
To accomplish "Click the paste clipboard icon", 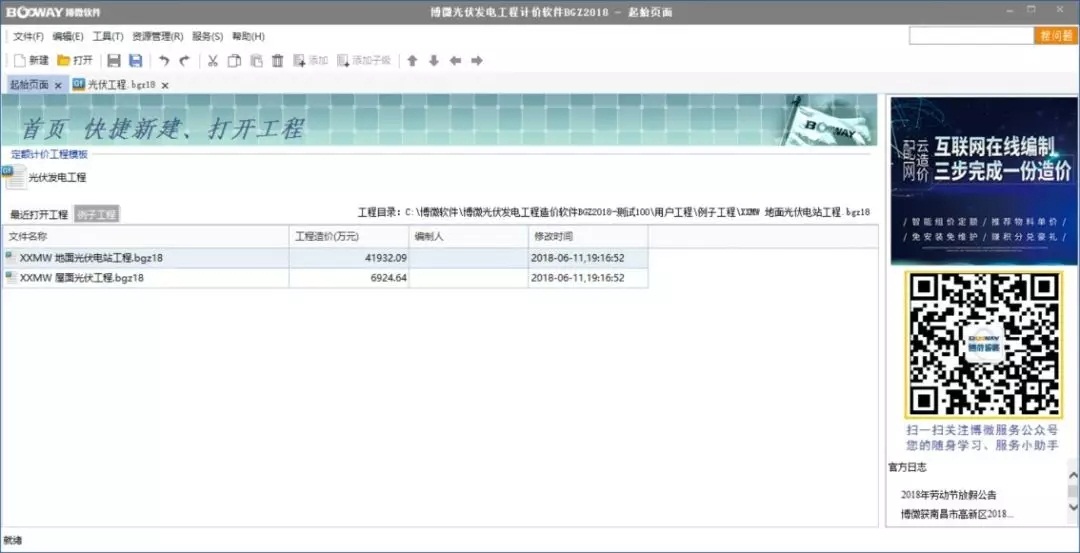I will 256,61.
